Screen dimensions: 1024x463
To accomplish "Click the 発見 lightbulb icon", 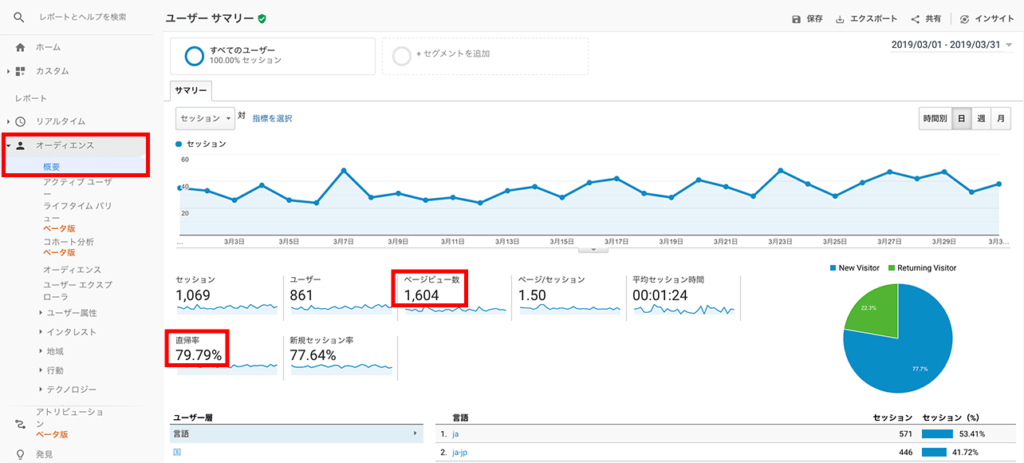I will pos(20,454).
